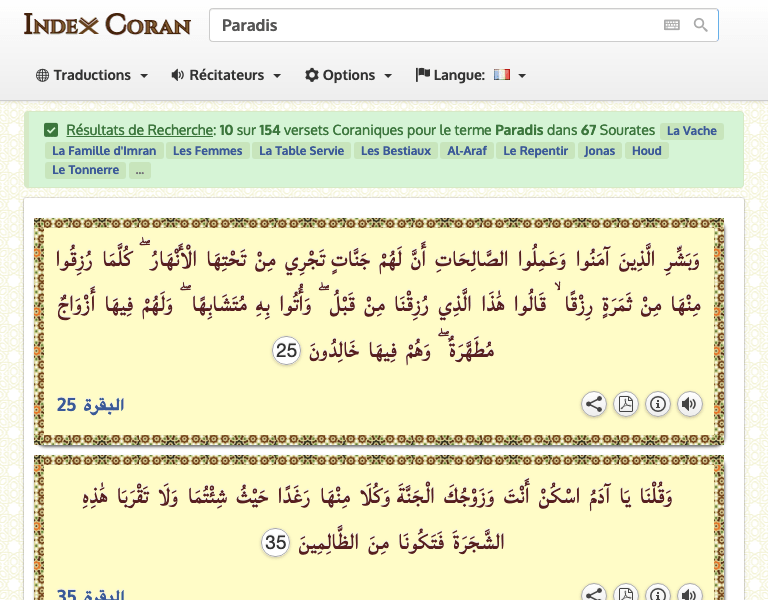Filter results by La Vache surah
Viewport: 768px width, 600px height.
pos(691,131)
